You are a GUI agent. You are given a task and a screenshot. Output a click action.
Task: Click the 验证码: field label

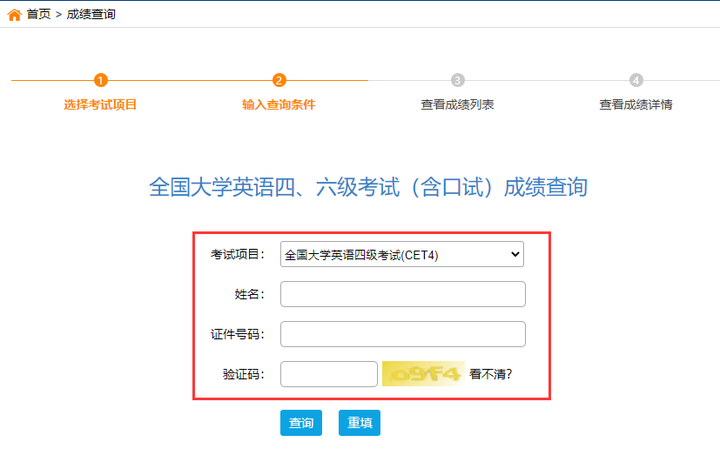tap(244, 374)
